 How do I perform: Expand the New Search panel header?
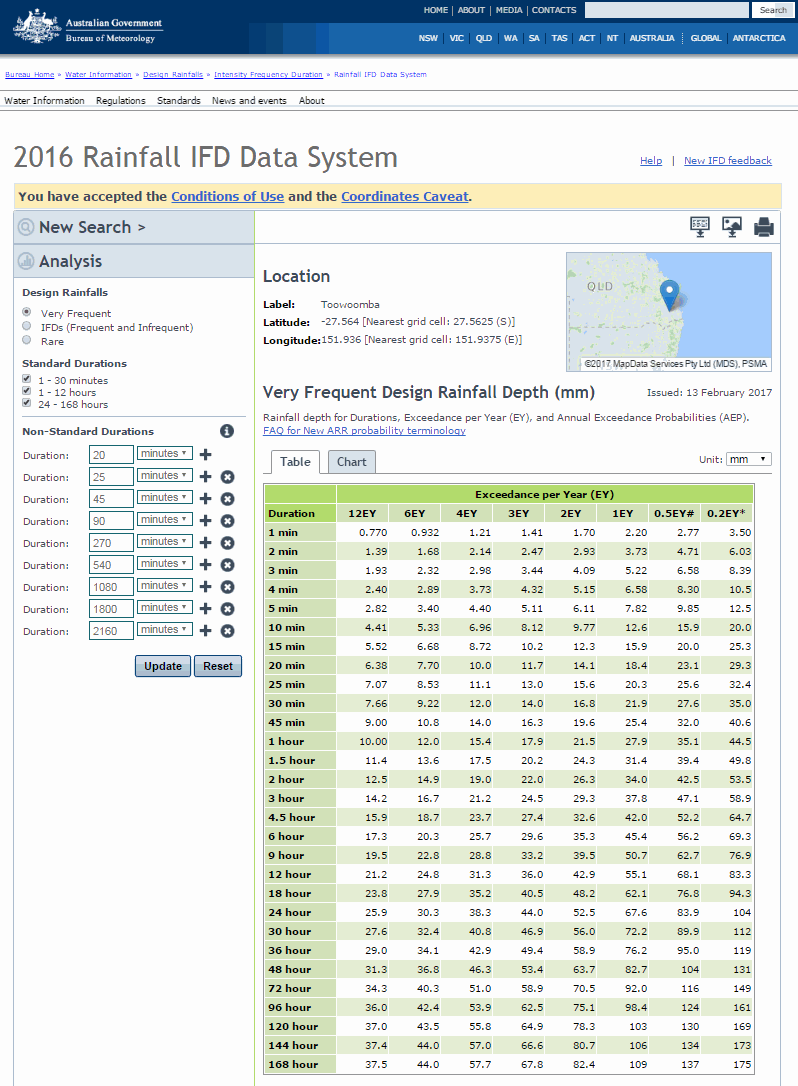[x=134, y=227]
